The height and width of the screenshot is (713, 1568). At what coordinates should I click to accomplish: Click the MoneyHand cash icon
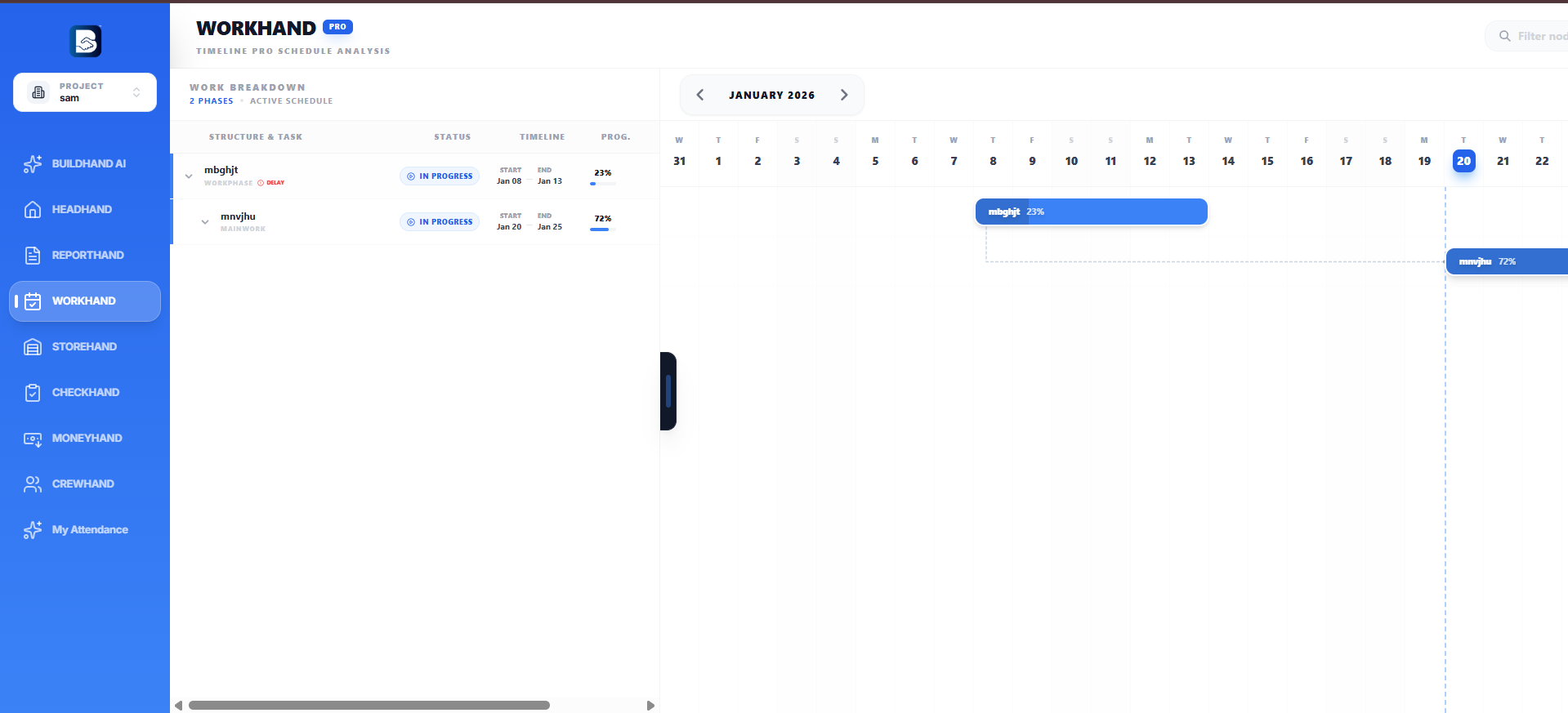[33, 439]
